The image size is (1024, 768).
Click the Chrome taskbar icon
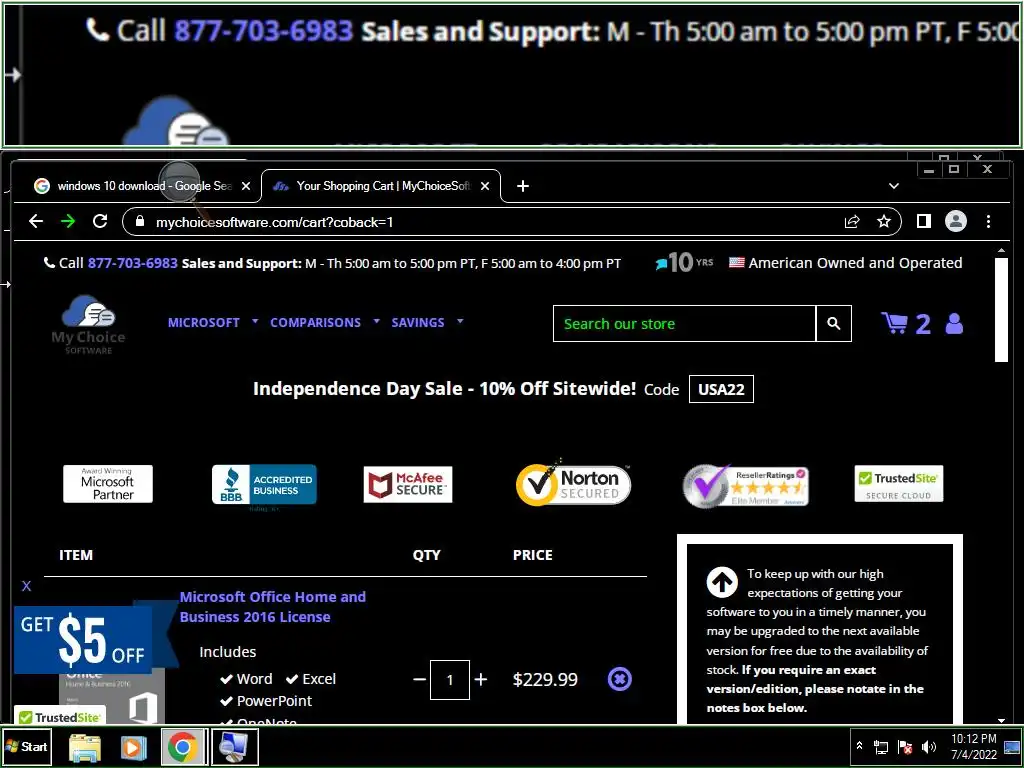pyautogui.click(x=184, y=747)
